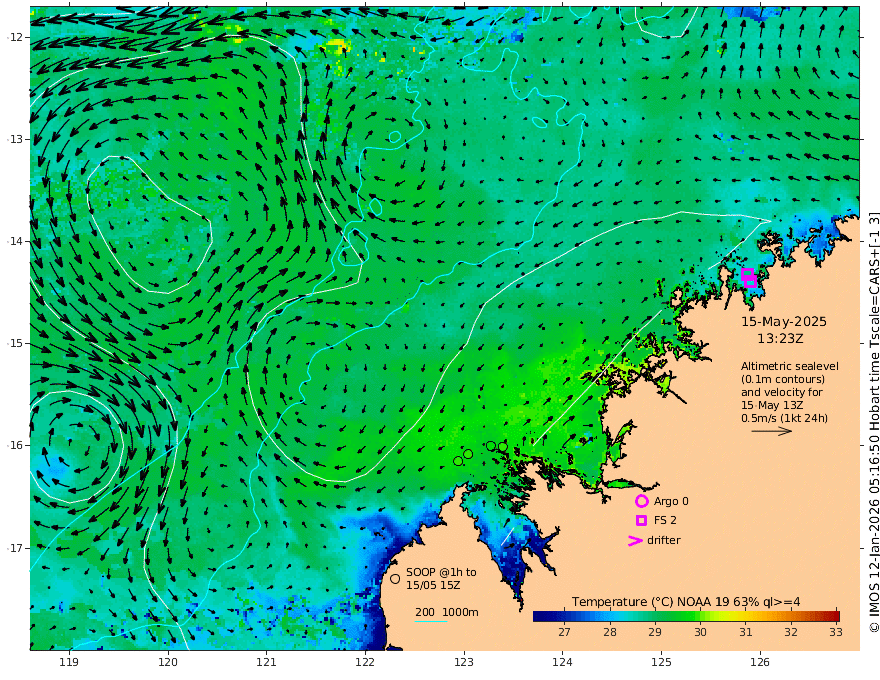Click the vertical IMOS copyright timestamp text
This screenshot has height=680, width=880.
(874, 421)
